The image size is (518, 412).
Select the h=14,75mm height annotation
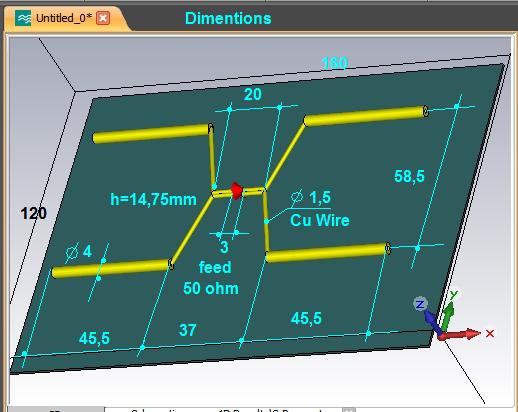tap(153, 199)
